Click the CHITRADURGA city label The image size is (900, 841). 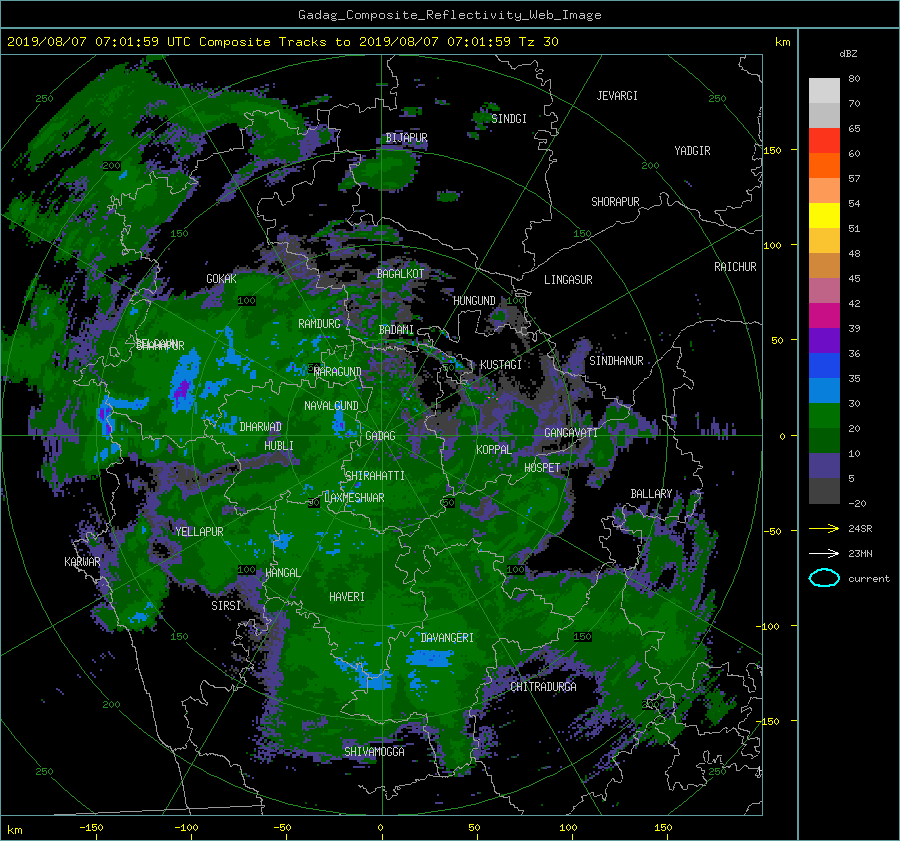point(543,687)
